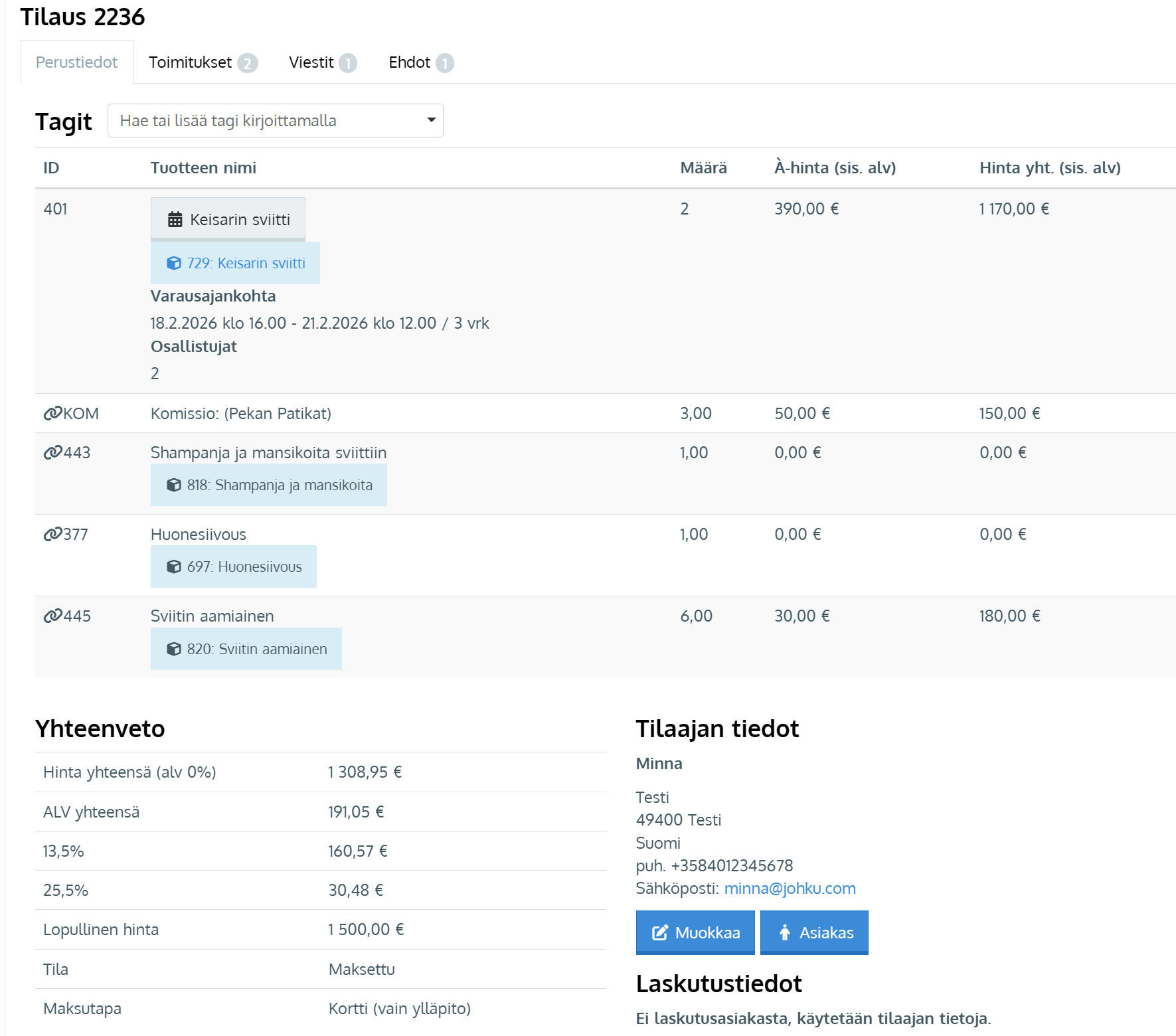The height and width of the screenshot is (1036, 1176).
Task: Click the link icon beside ID 445
Action: (x=52, y=616)
